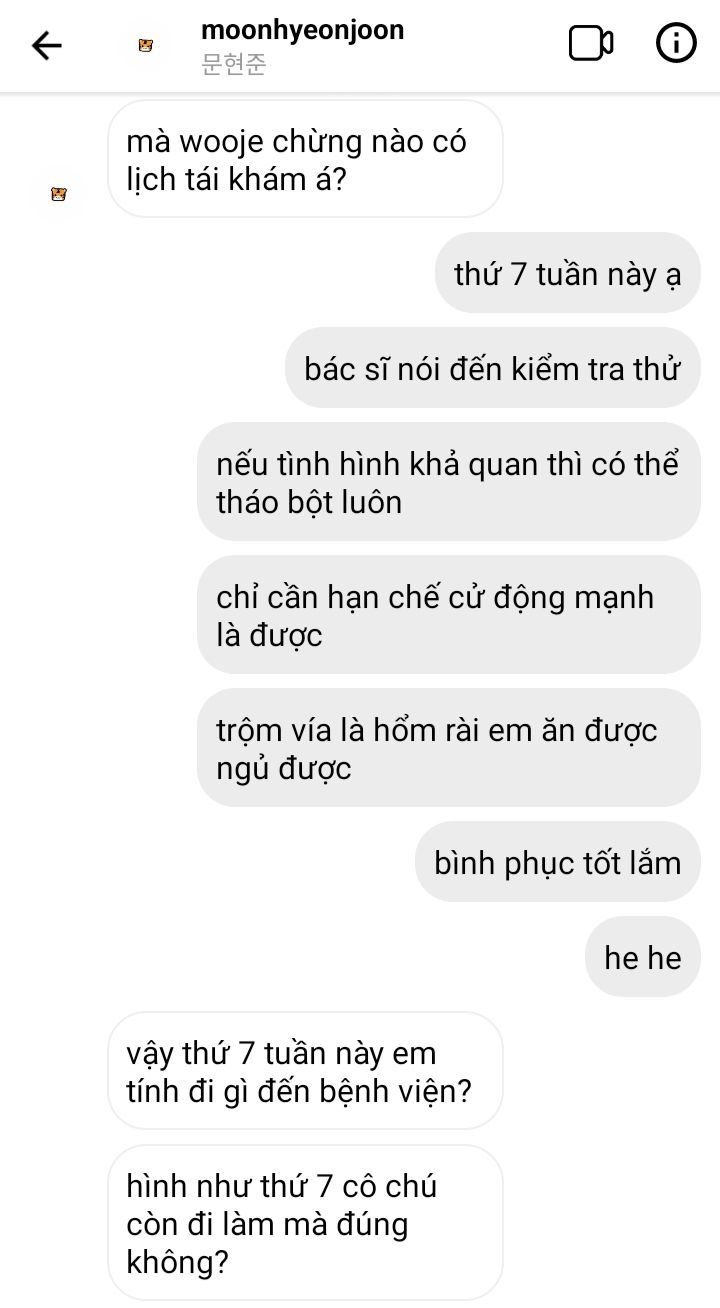Tap the Korean name 문현준 subtitle
720x1308 pixels.
[x=234, y=66]
